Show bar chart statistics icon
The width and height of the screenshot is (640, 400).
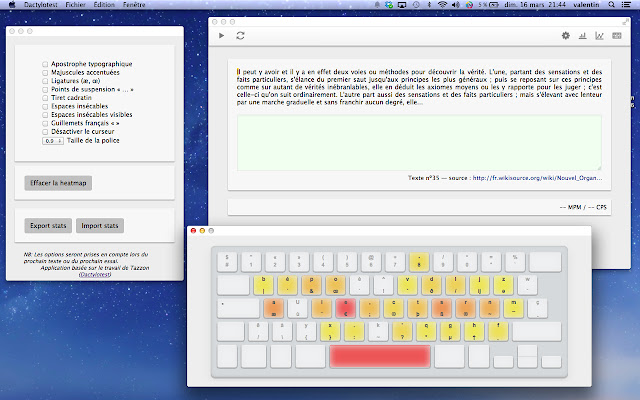582,36
